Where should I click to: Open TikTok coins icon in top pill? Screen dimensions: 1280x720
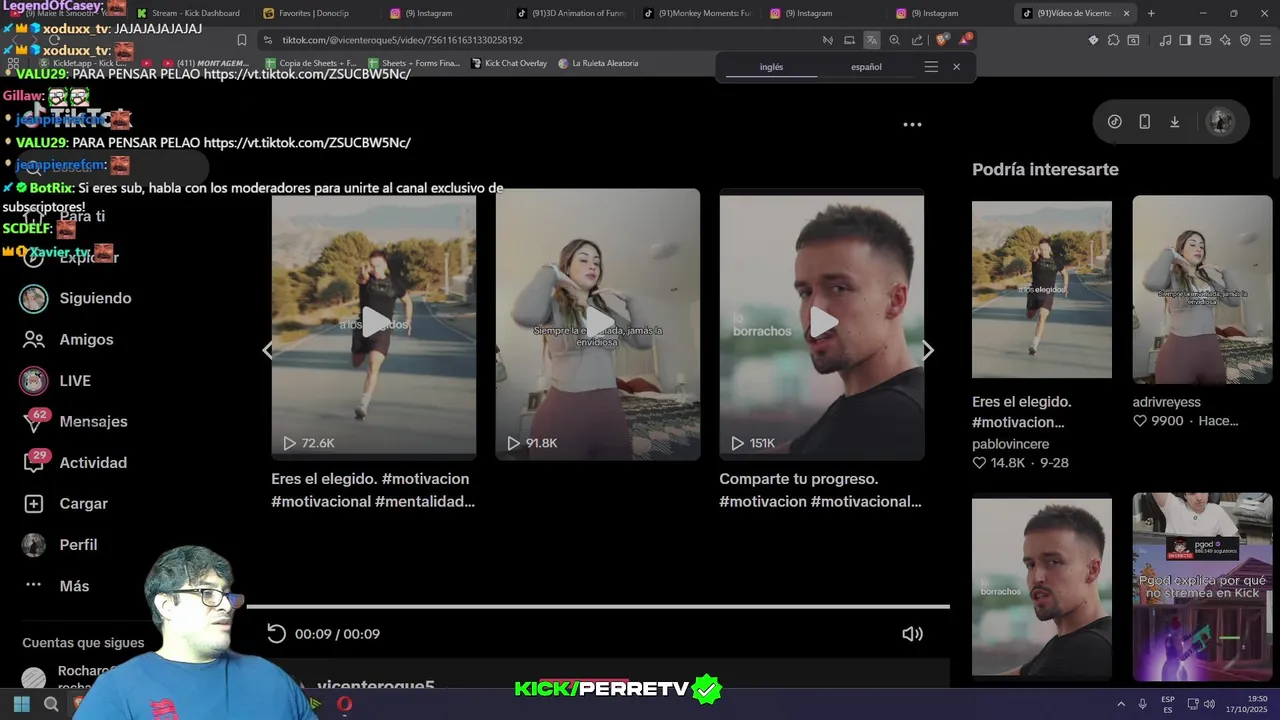coord(1114,121)
